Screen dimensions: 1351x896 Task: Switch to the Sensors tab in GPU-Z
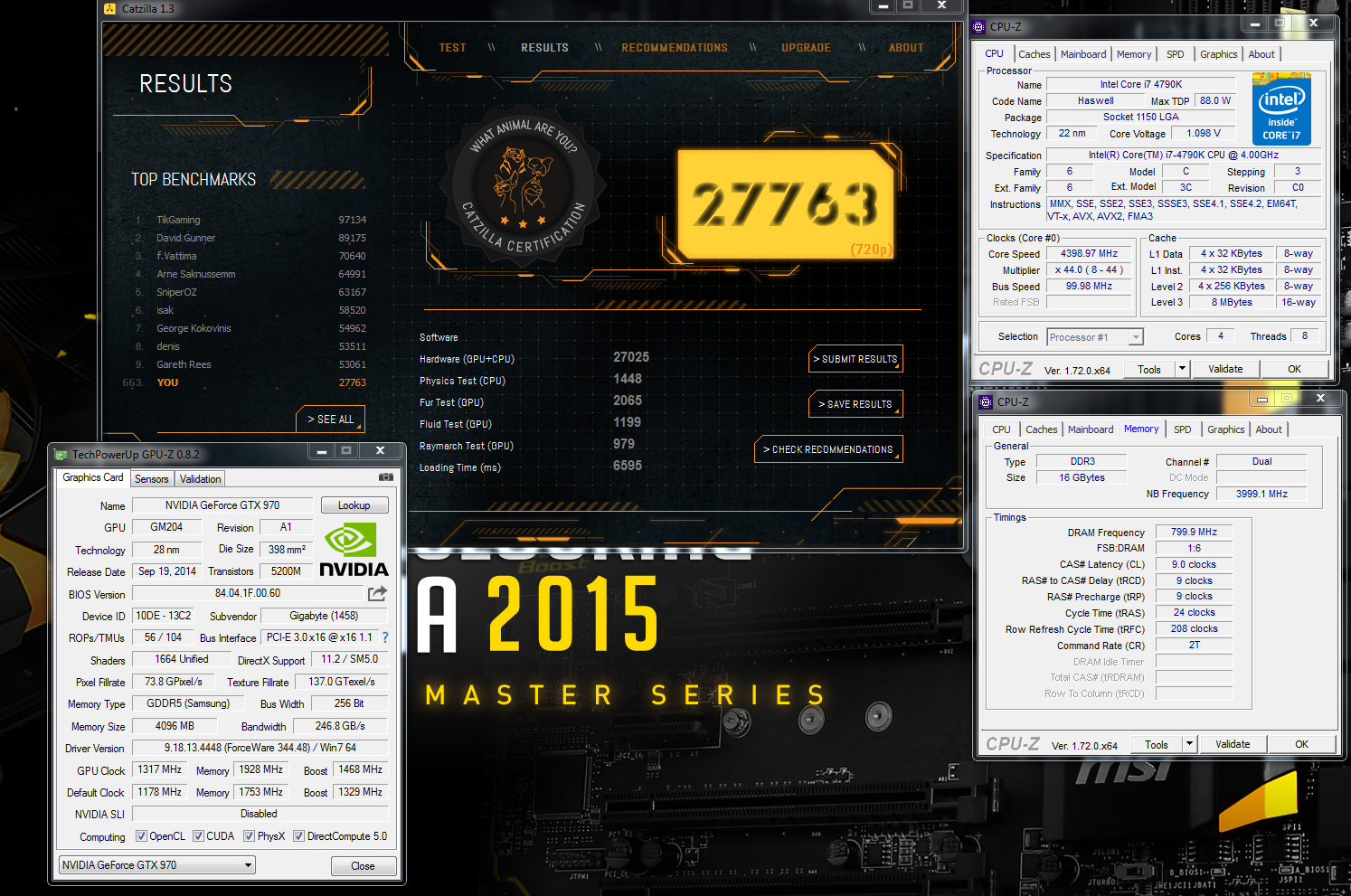click(151, 479)
